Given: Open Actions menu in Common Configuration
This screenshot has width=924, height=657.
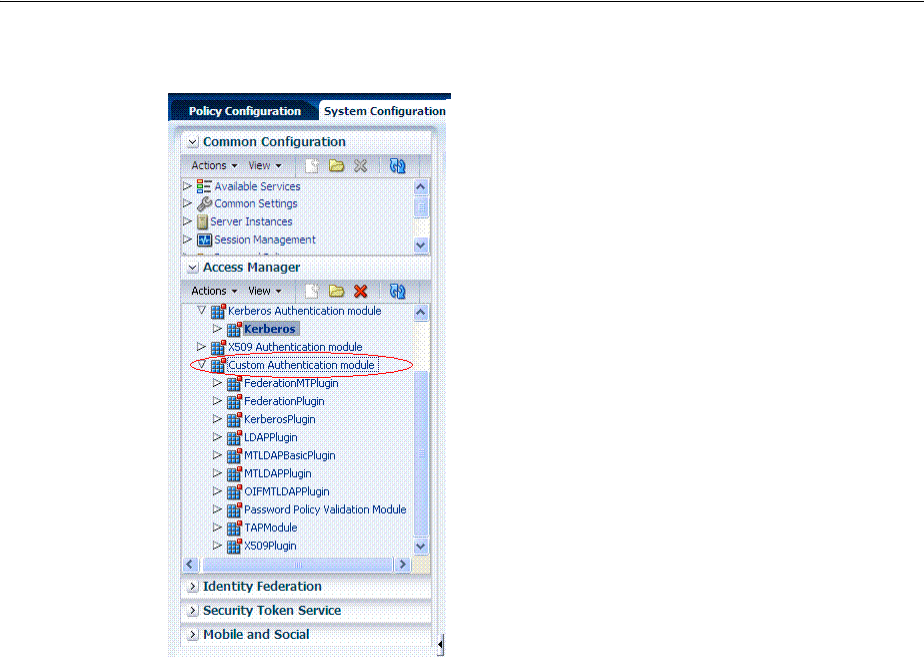Looking at the screenshot, I should click(x=214, y=166).
